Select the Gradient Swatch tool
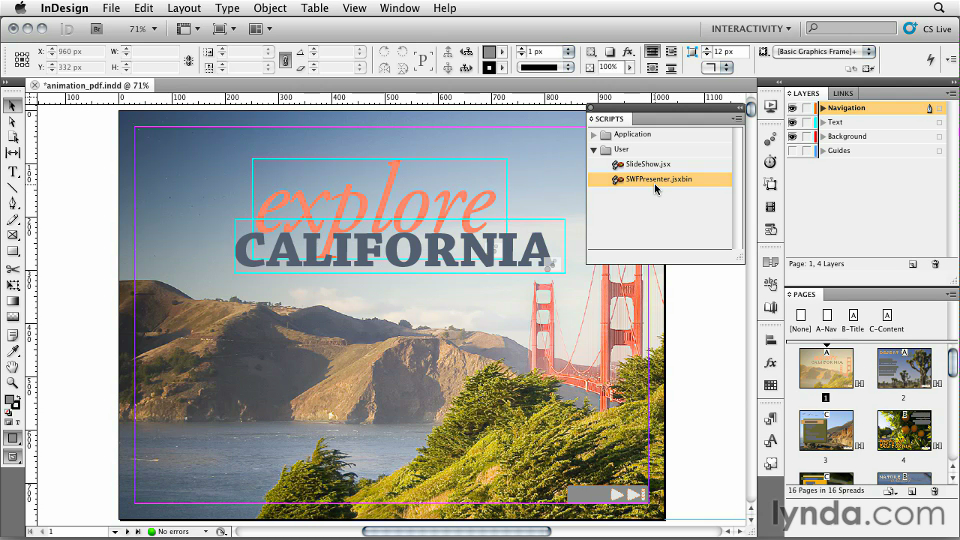The width and height of the screenshot is (960, 540). click(x=12, y=301)
